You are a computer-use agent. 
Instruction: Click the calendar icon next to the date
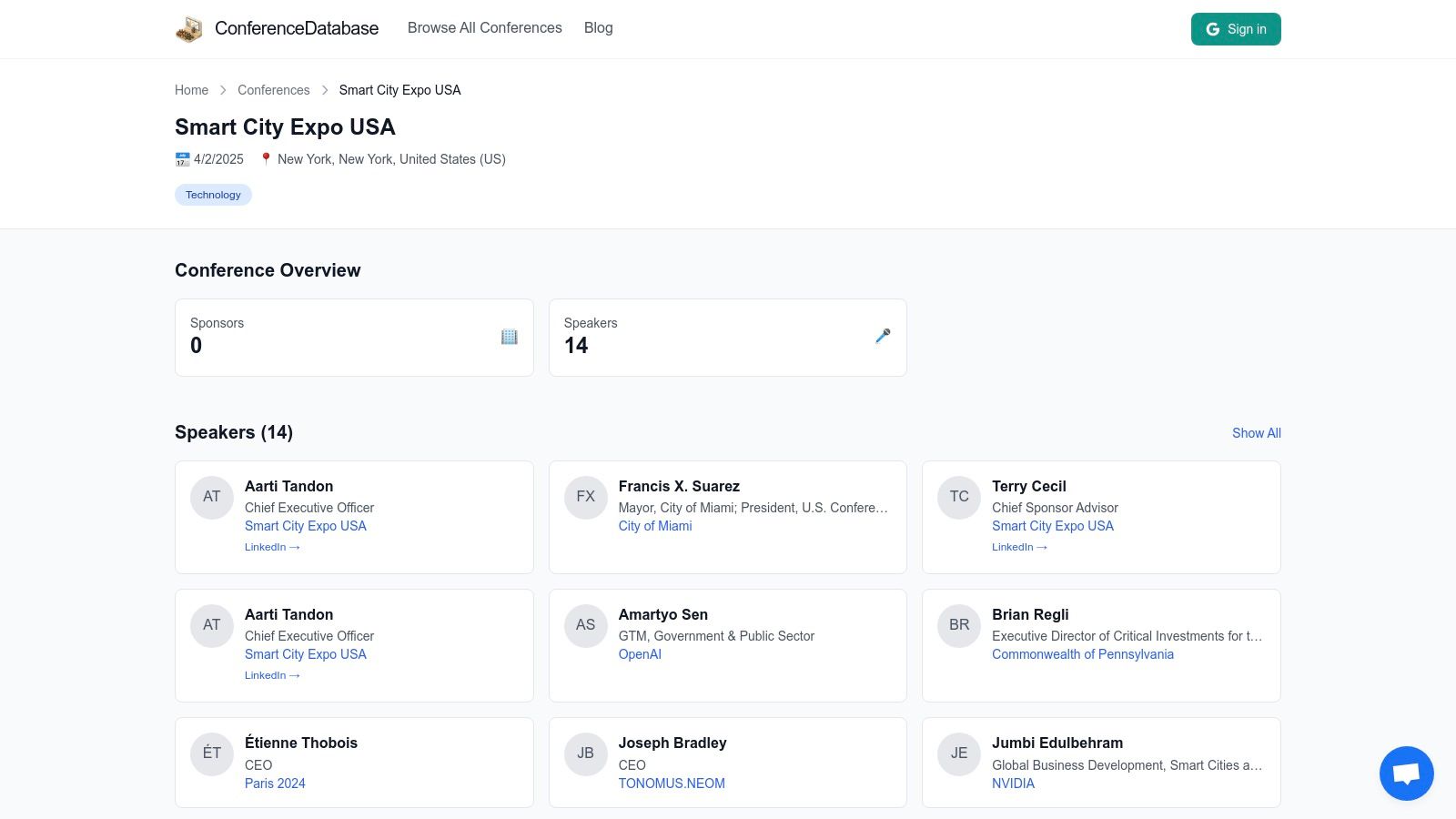point(182,158)
